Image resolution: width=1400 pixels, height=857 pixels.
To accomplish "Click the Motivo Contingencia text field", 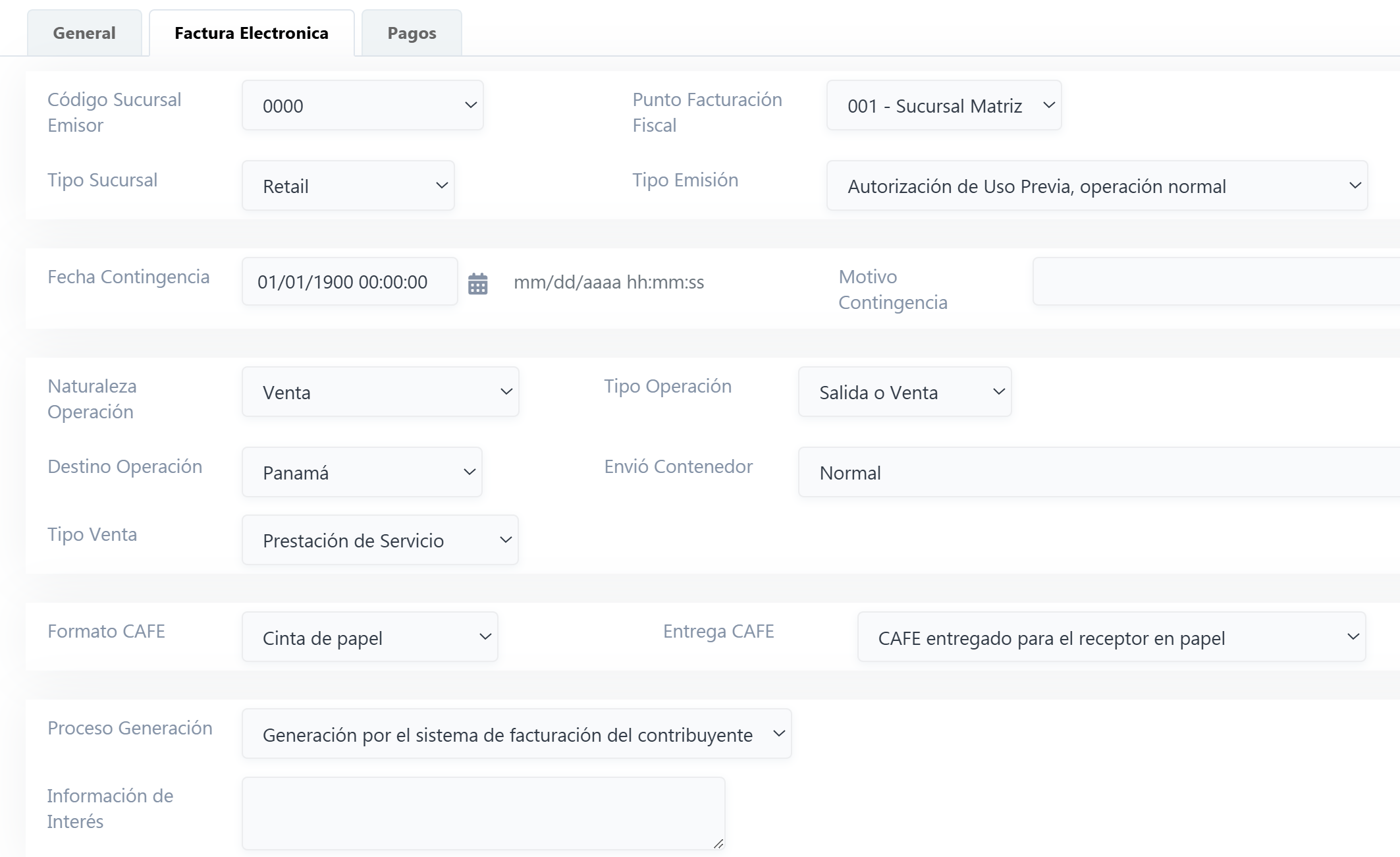I will 1215,282.
